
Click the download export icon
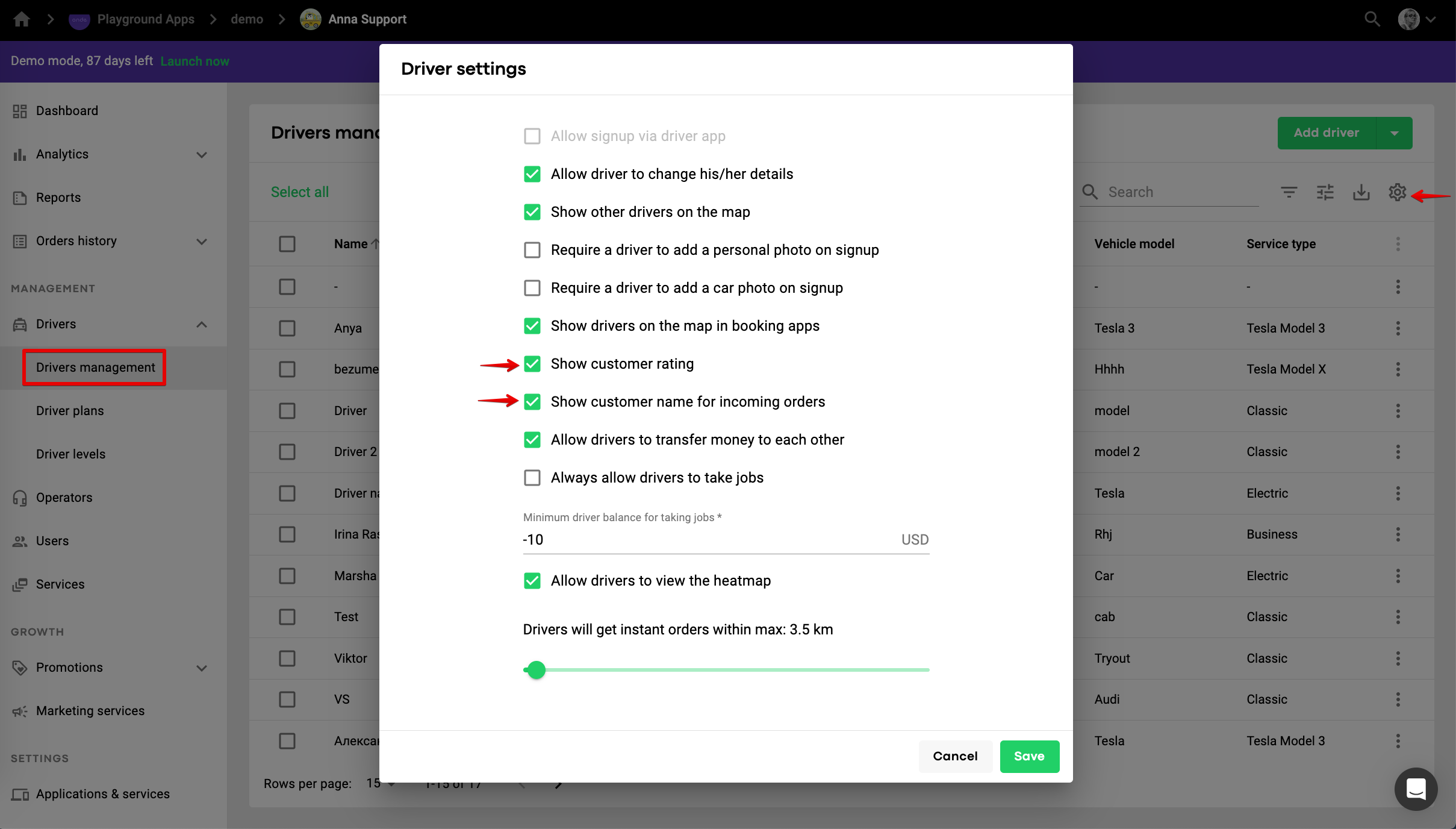[1361, 192]
